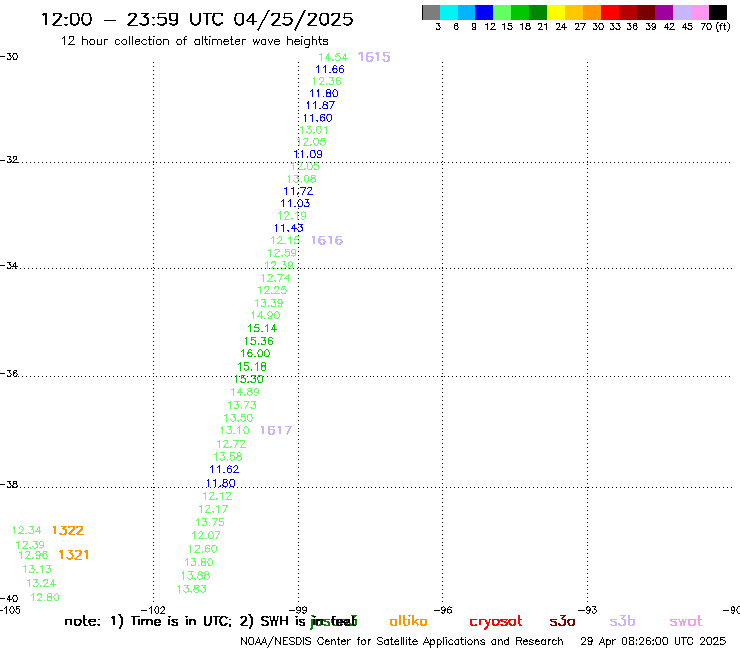This screenshot has width=740, height=650.
Task: Click the wave height value 12.17
Action: [x=213, y=510]
